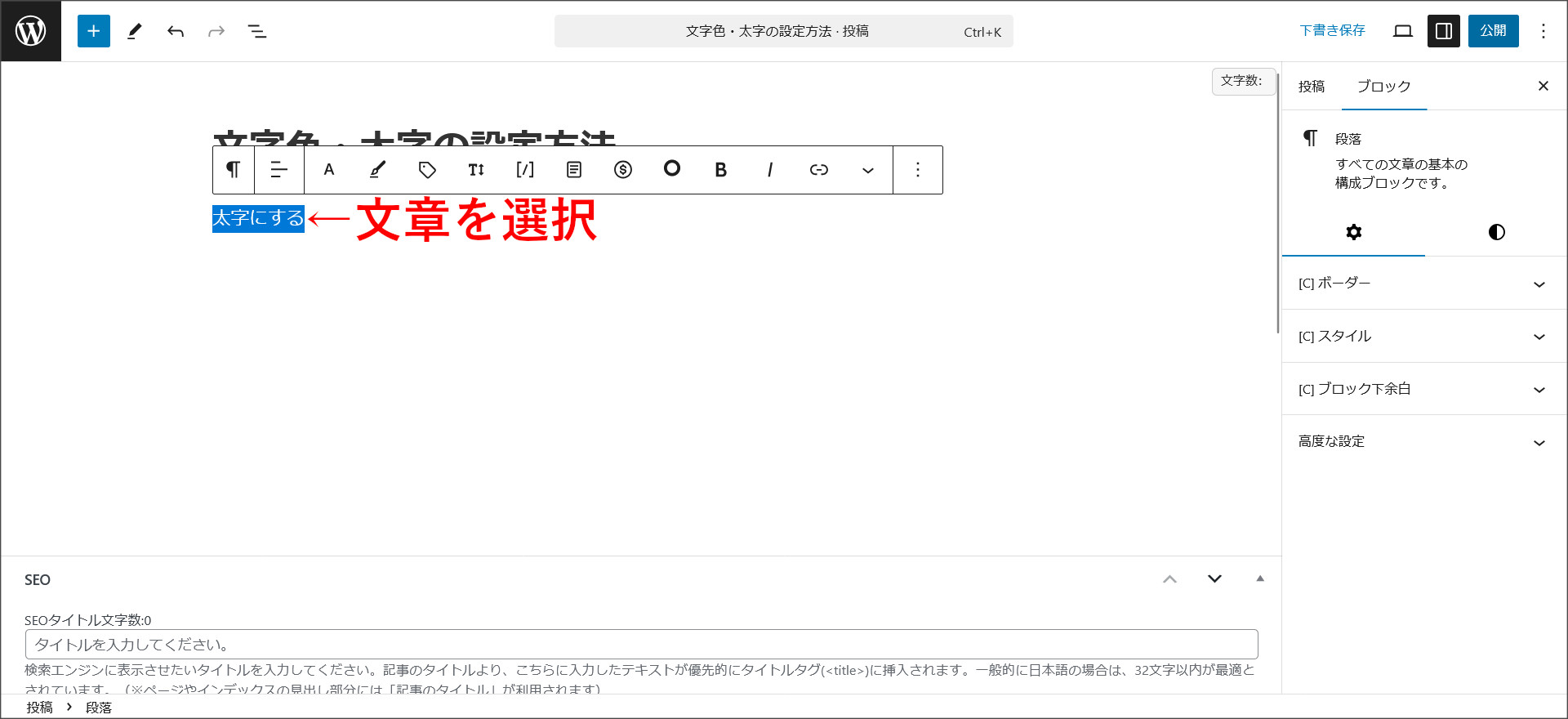The image size is (1568, 719).
Task: Apply italic with the I button
Action: 770,170
